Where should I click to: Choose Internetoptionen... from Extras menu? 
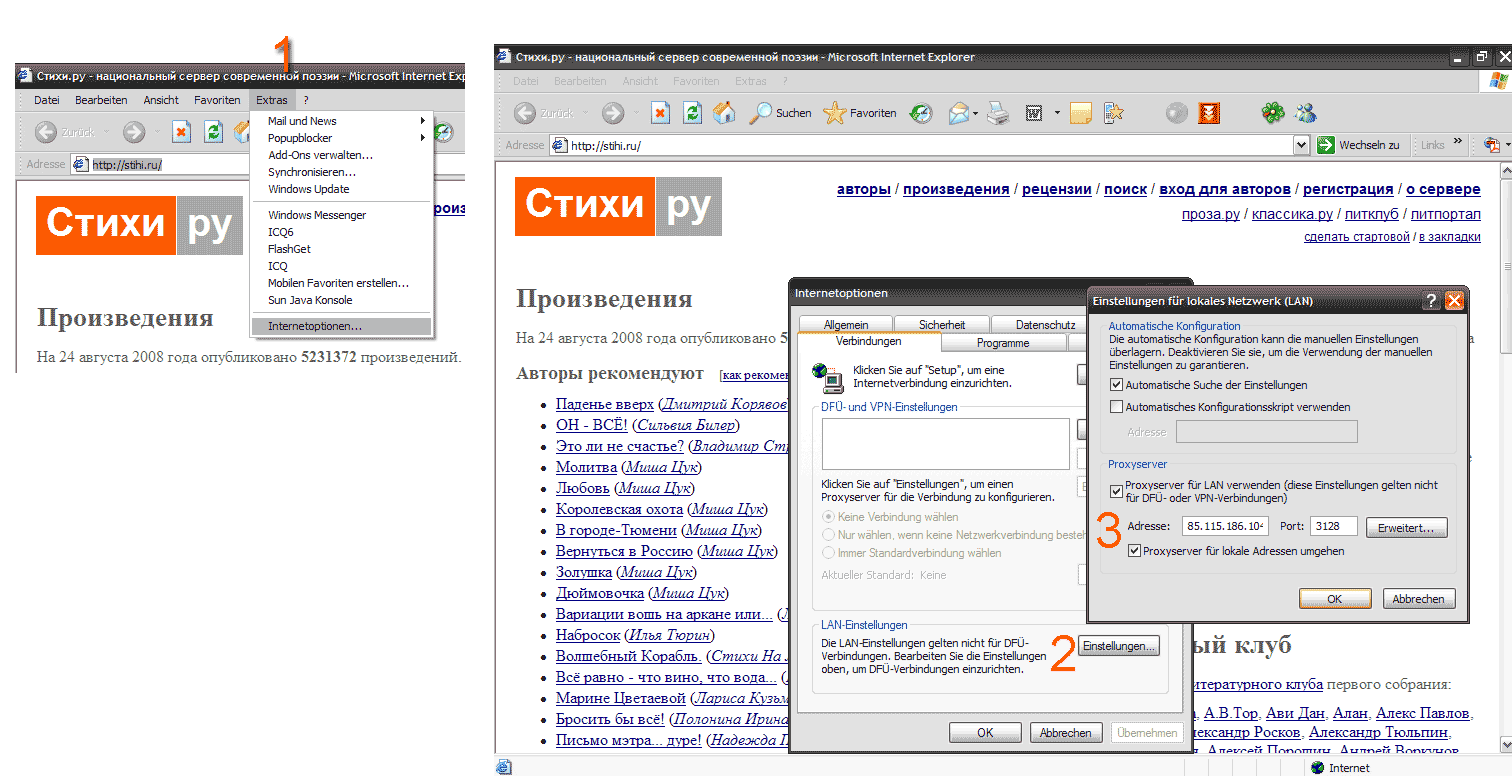342,326
